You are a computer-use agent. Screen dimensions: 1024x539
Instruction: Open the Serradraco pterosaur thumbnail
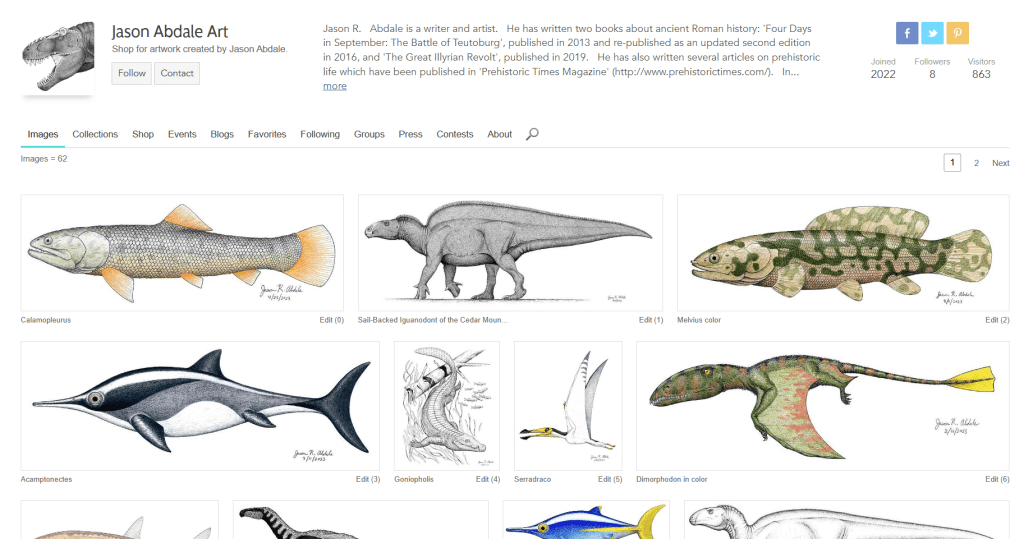[567, 405]
